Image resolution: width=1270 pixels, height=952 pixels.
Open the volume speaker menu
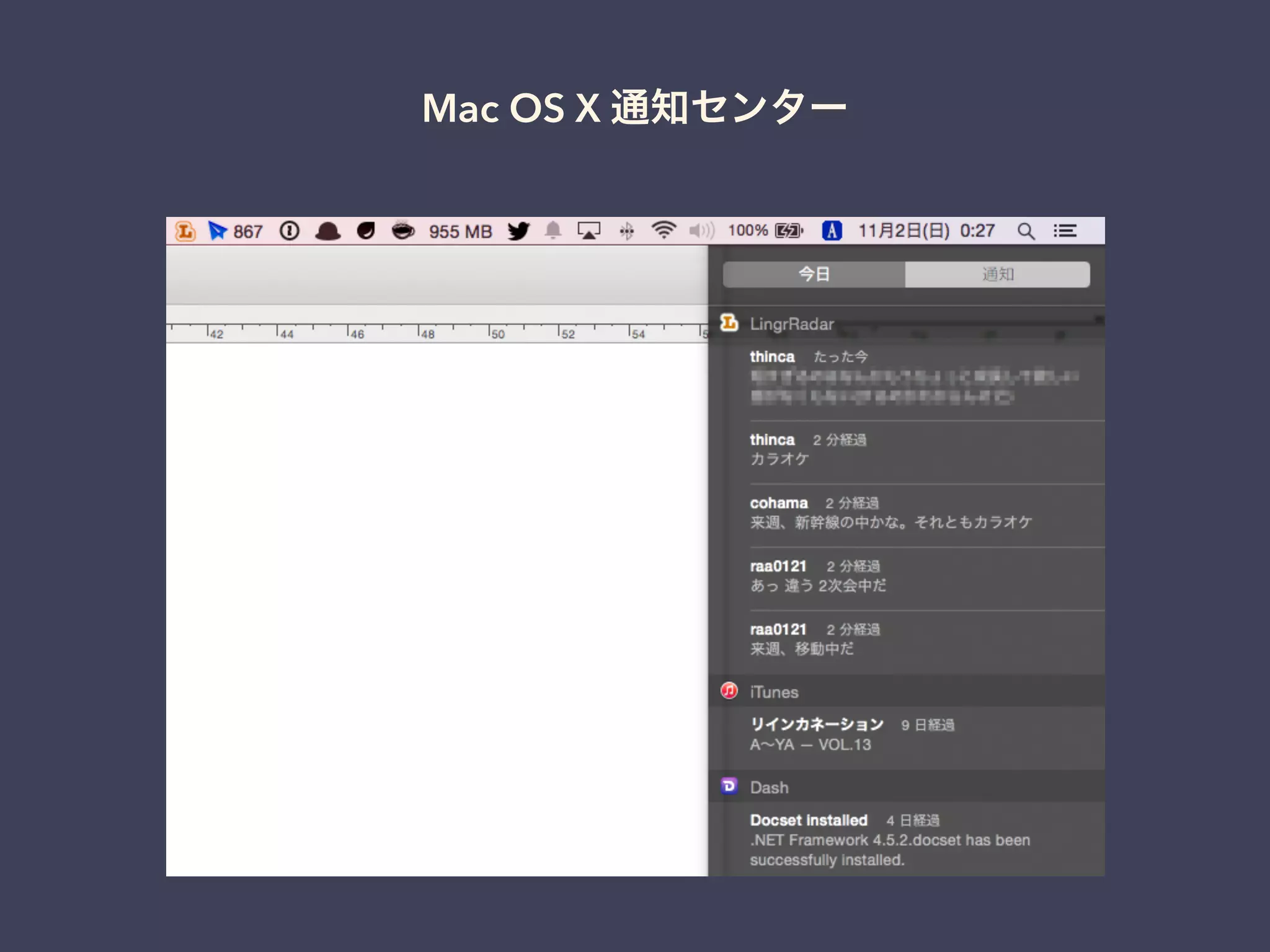702,231
